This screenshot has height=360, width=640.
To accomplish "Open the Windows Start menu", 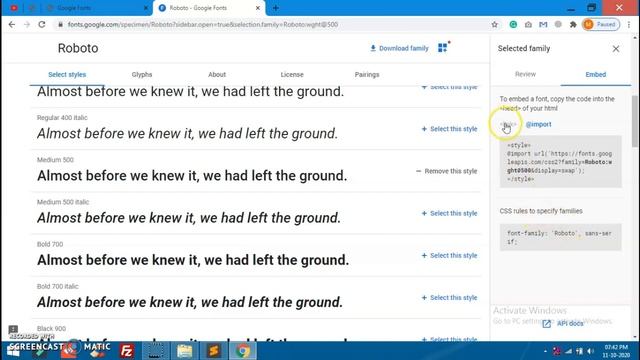I will [x=12, y=351].
